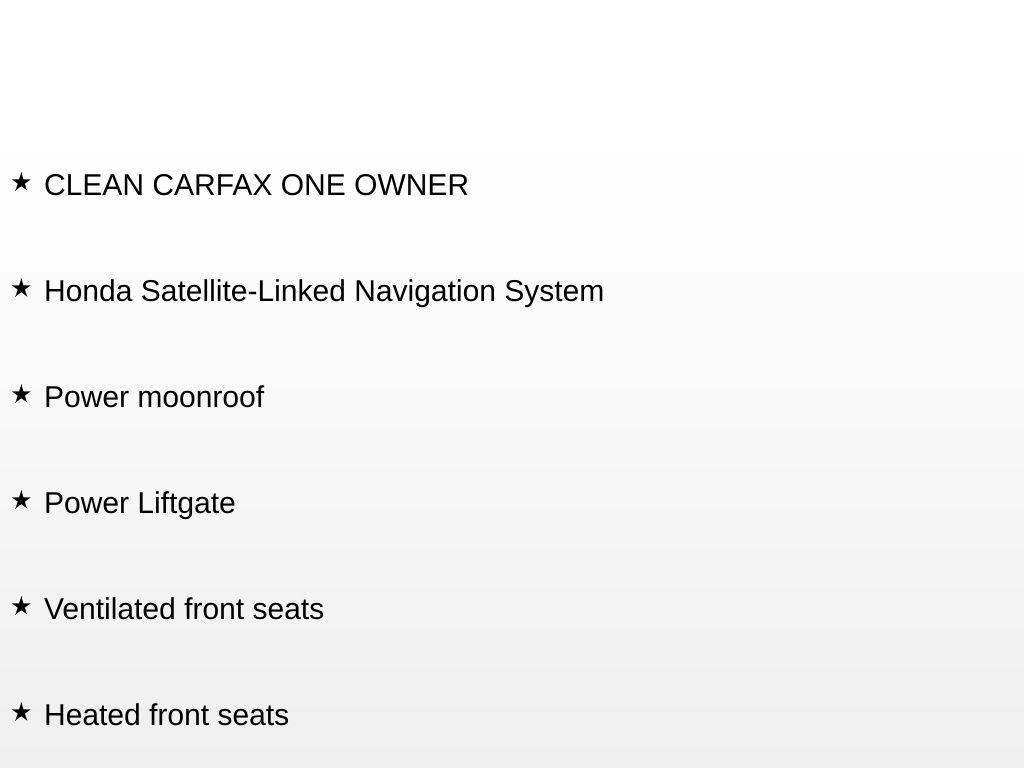Click the star bullet beside CLEAN CARFAX ONE OWNER

pos(21,182)
